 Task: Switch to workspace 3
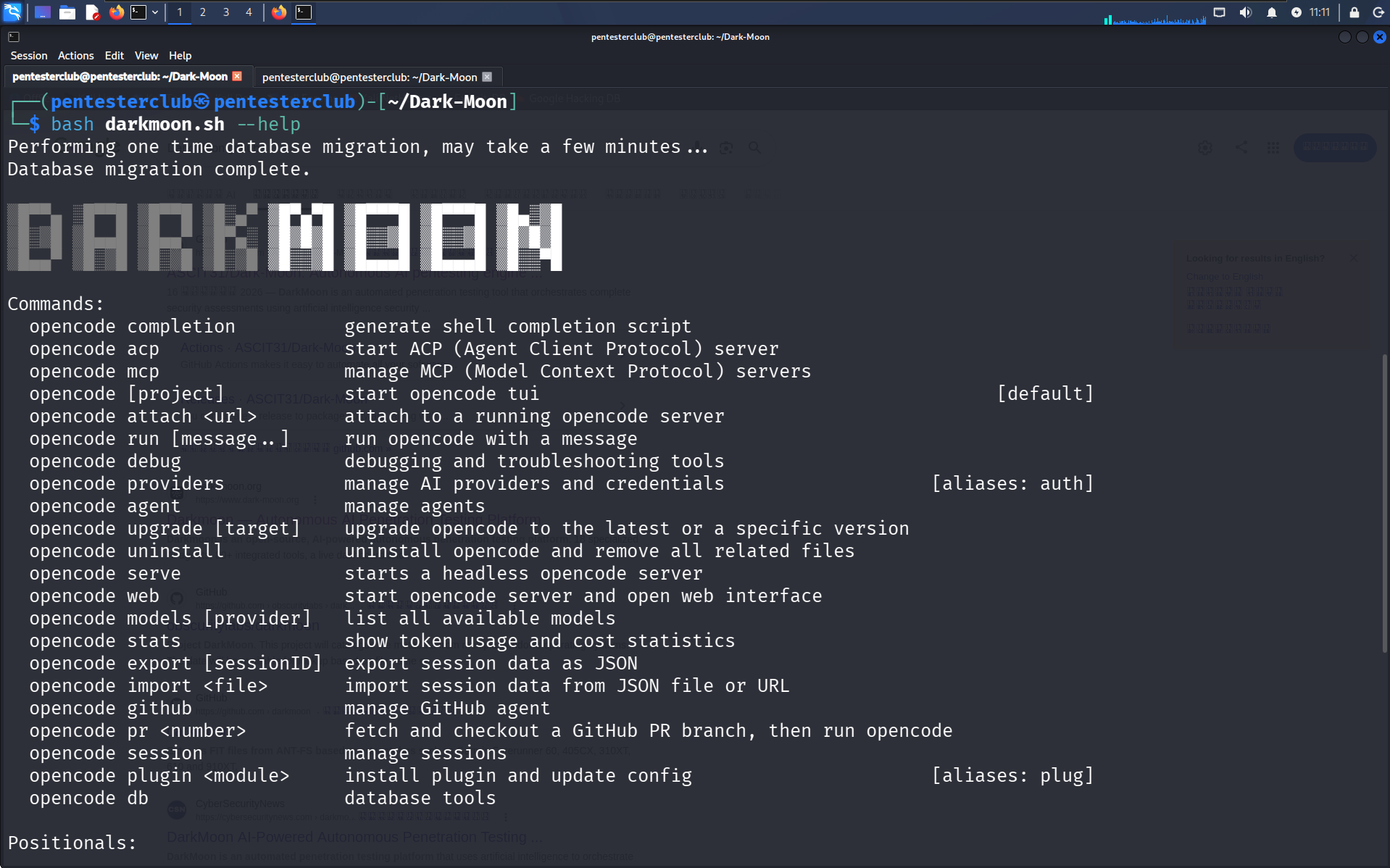click(226, 12)
